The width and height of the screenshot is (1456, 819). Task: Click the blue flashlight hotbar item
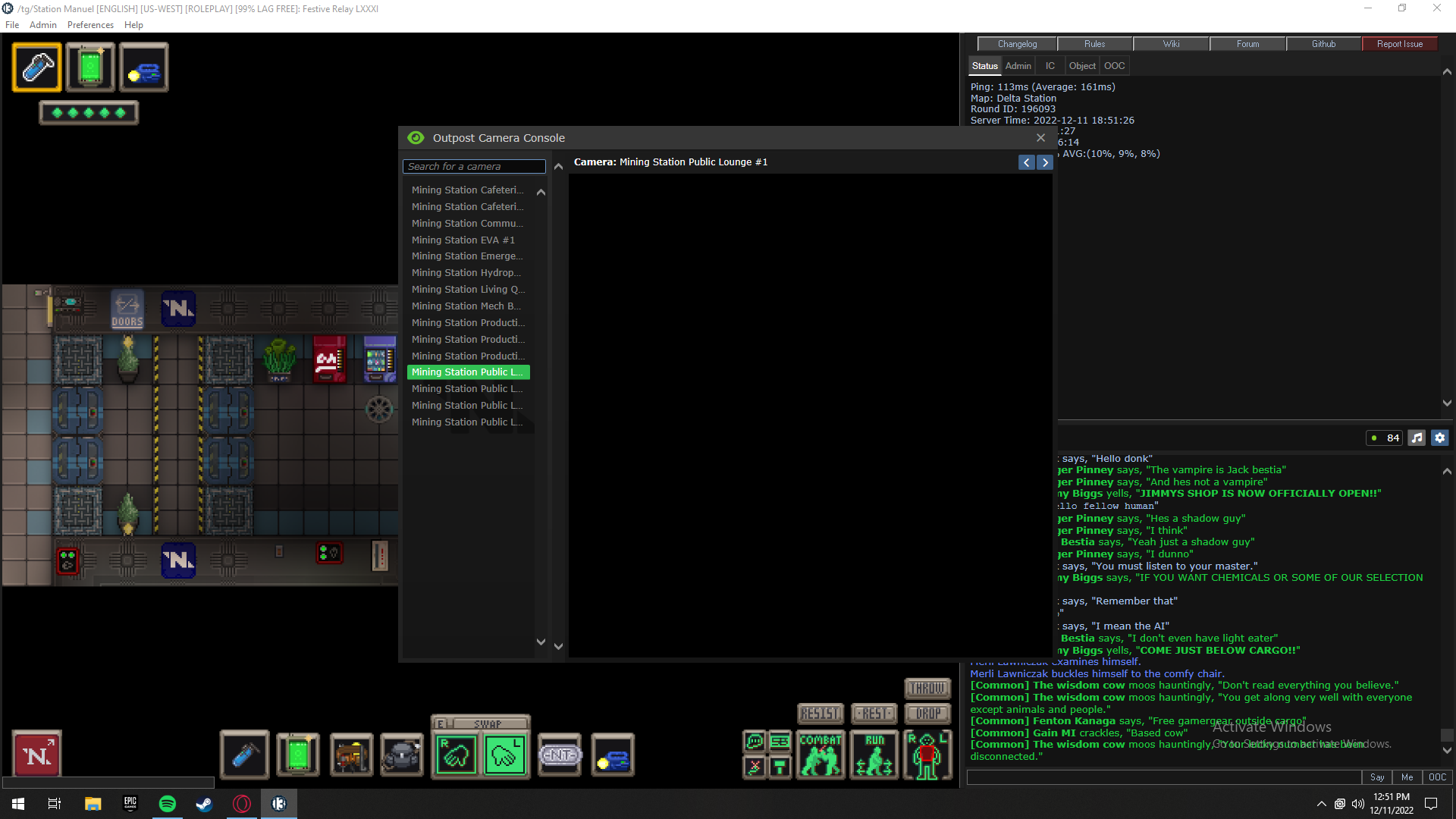tap(613, 755)
